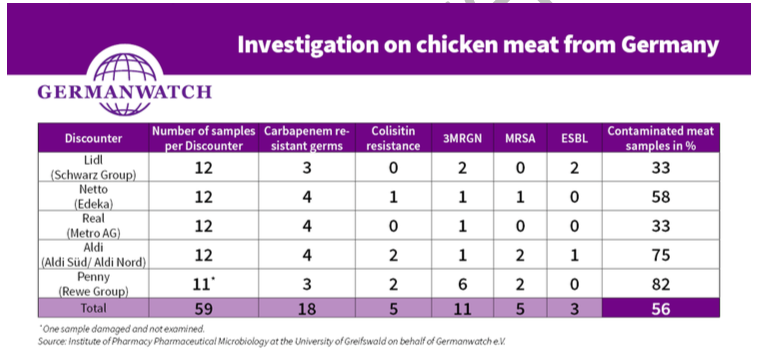Viewport: 767px width, 364px height.
Task: Click the Total row label
Action: 93,308
